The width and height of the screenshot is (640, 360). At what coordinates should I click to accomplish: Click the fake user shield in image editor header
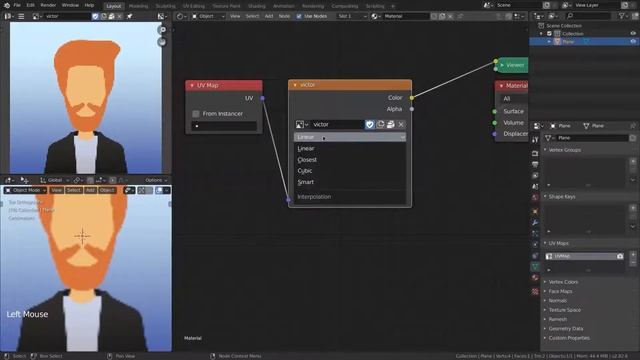click(x=95, y=16)
